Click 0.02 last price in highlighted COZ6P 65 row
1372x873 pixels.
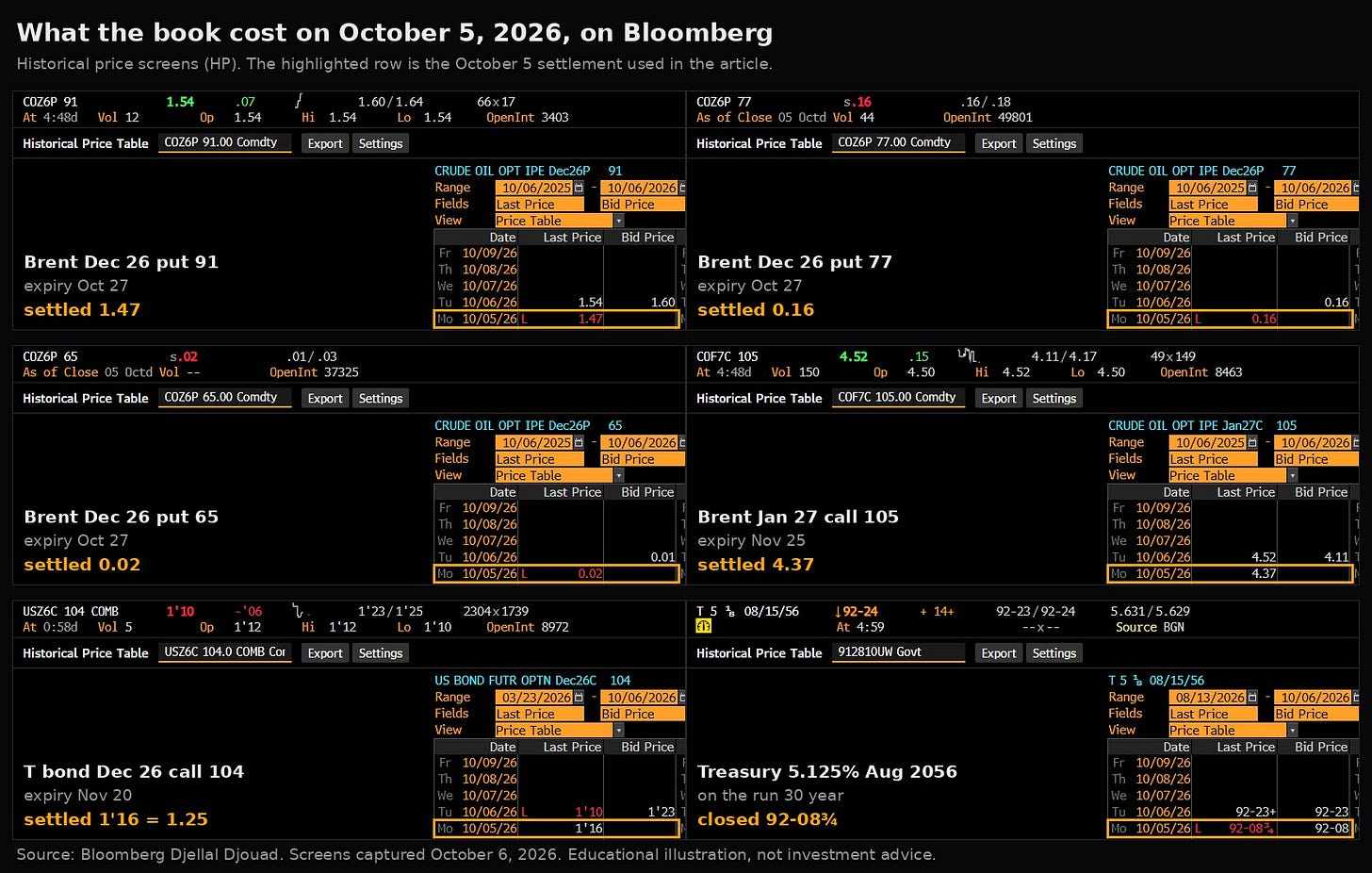click(x=590, y=573)
